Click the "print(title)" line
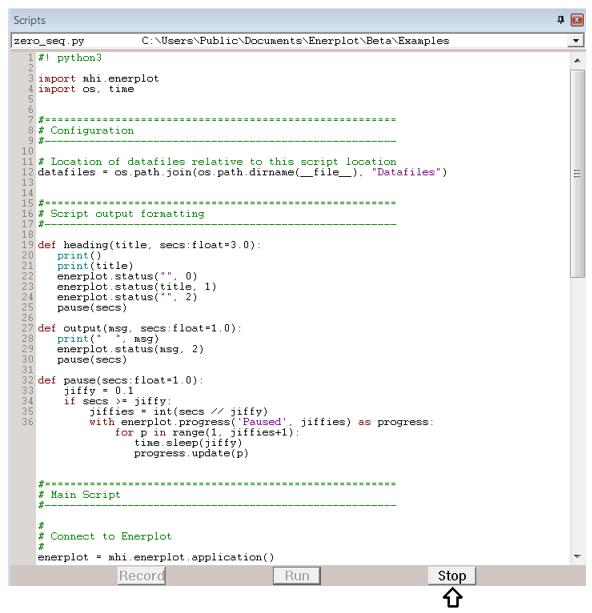Screen dimensions: 592x613 pos(95,266)
